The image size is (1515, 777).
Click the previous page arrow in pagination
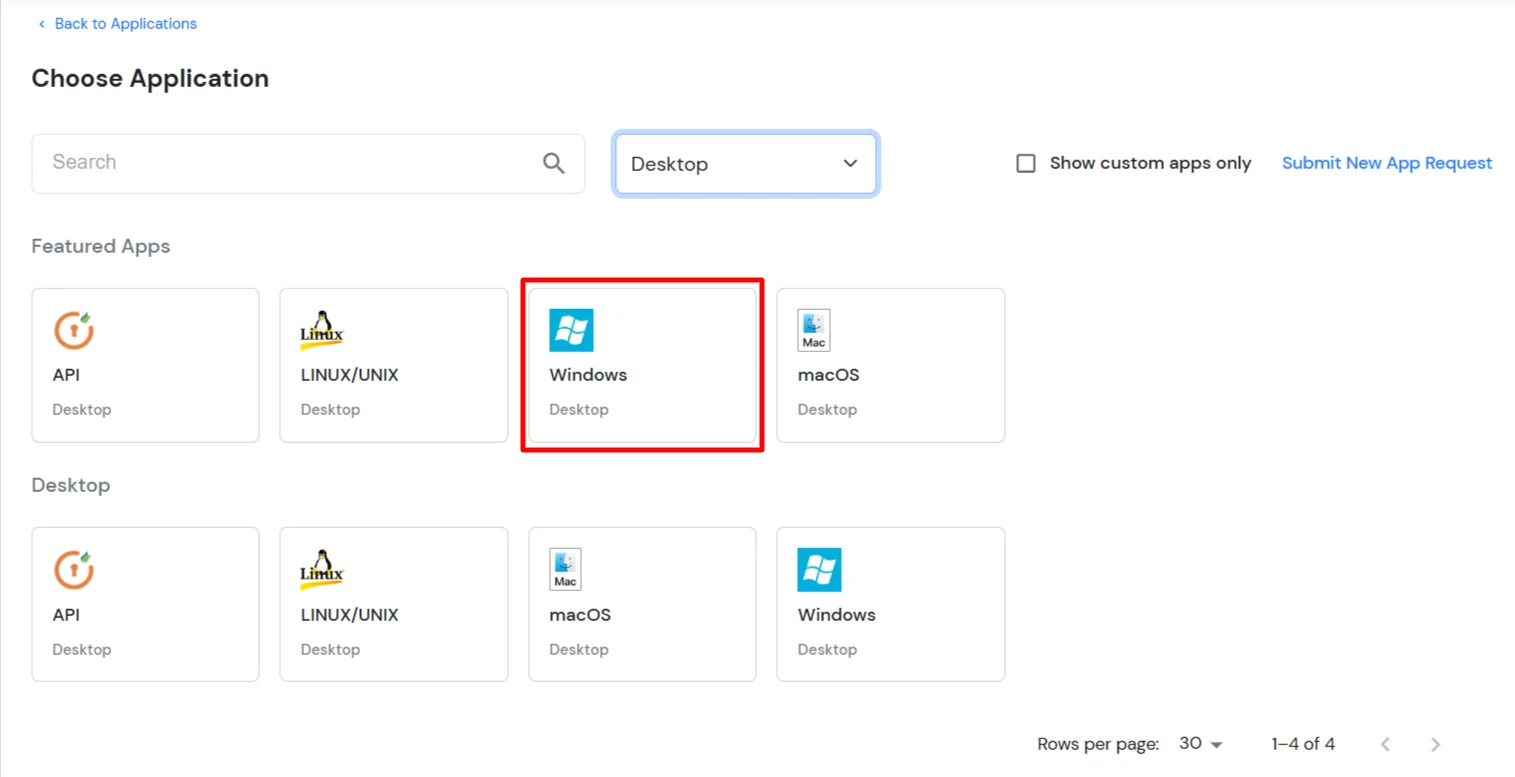1385,744
